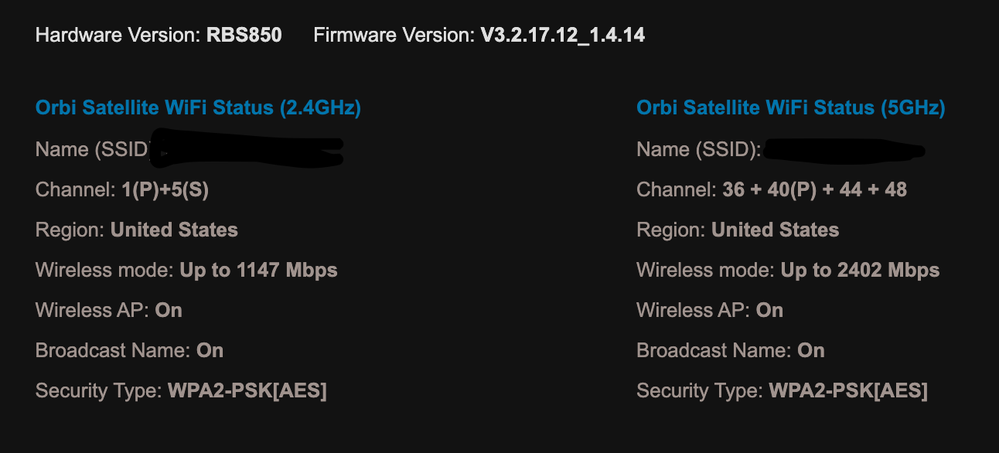
Task: Click the Firmware Version label
Action: [x=391, y=36]
